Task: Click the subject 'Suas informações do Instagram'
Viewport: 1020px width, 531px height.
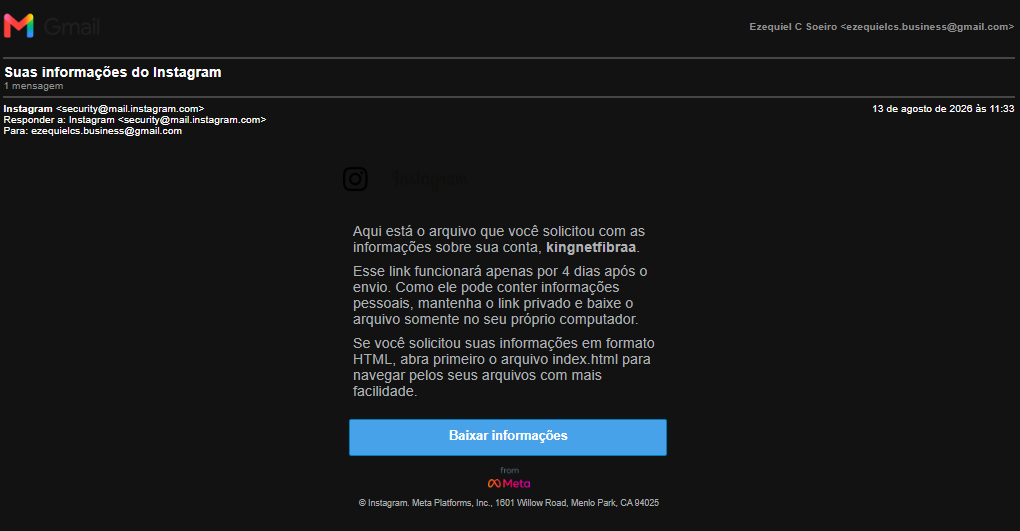Action: (113, 72)
